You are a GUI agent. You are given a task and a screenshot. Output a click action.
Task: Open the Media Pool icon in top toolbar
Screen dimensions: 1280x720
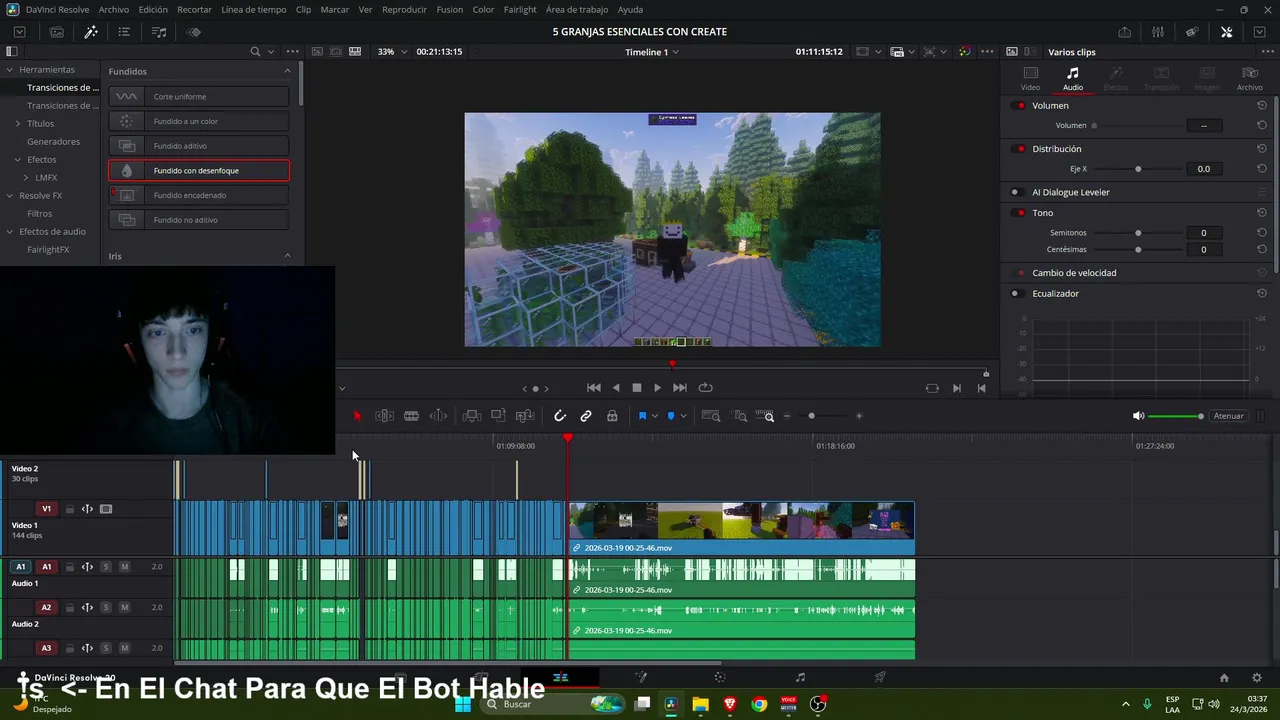pos(57,32)
